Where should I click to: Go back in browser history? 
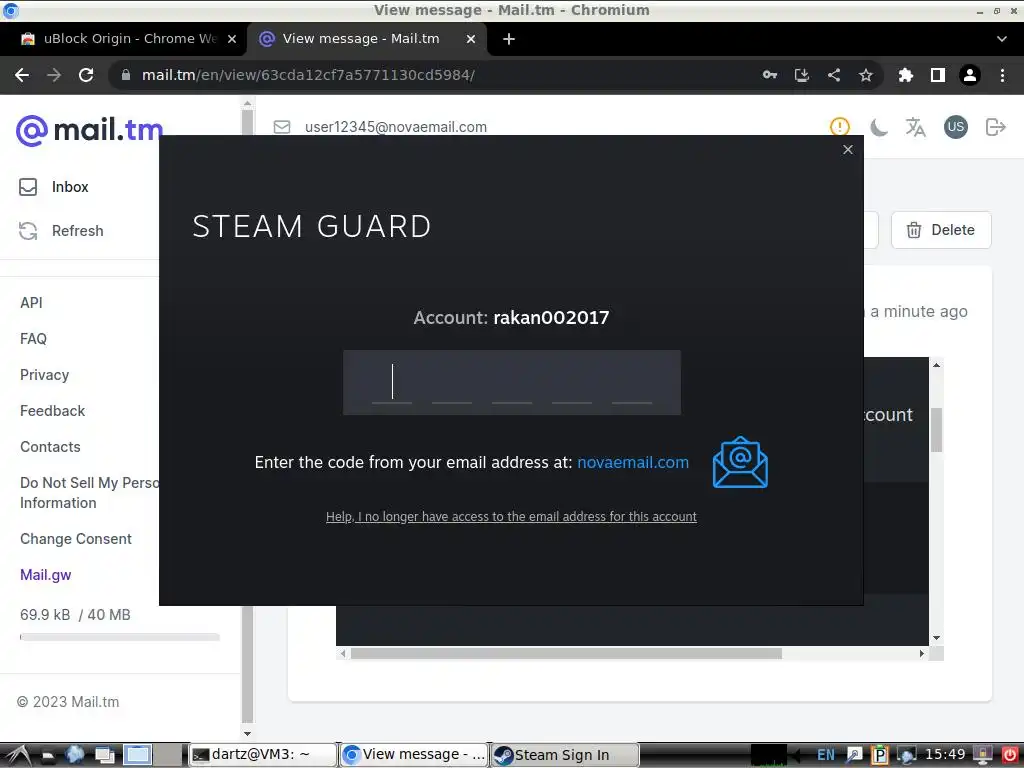tap(22, 75)
